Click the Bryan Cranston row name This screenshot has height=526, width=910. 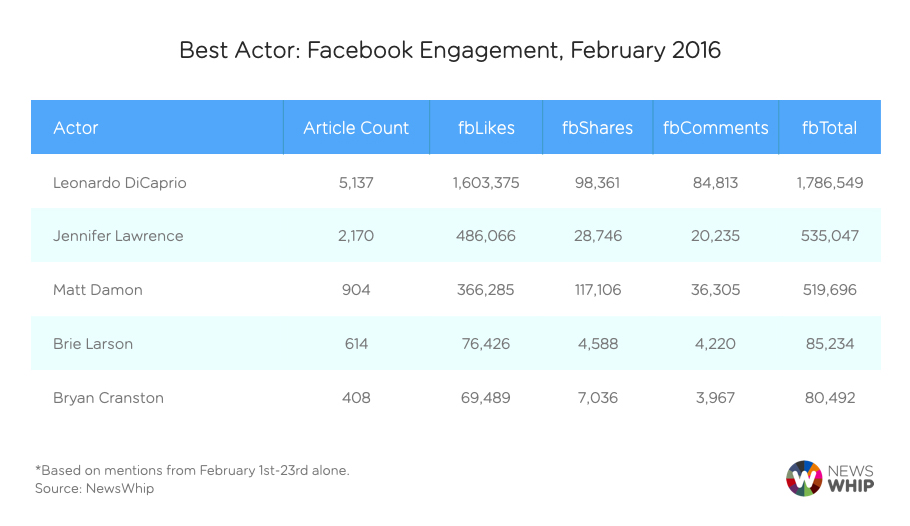pos(108,398)
